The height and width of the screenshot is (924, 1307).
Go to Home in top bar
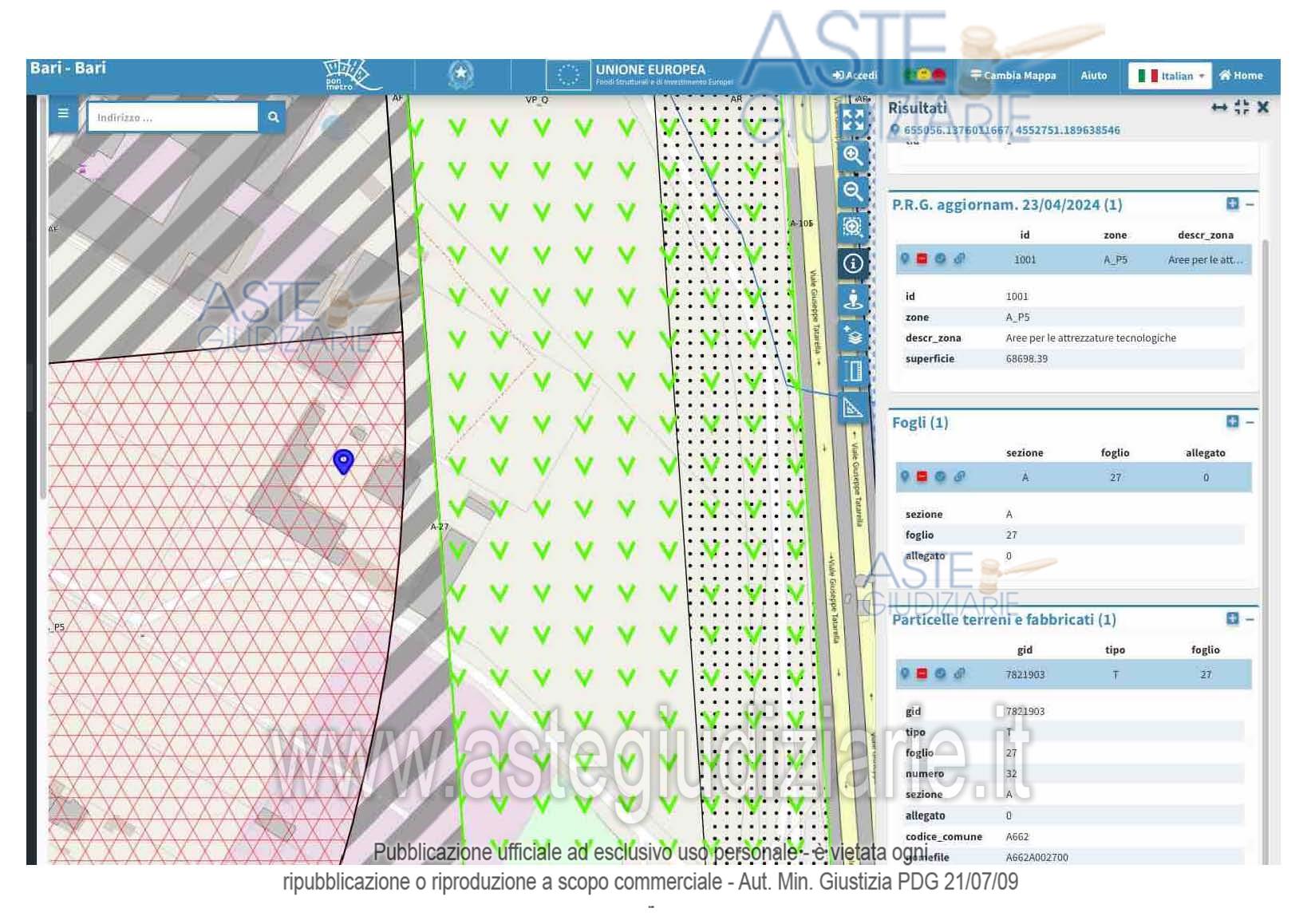1241,76
